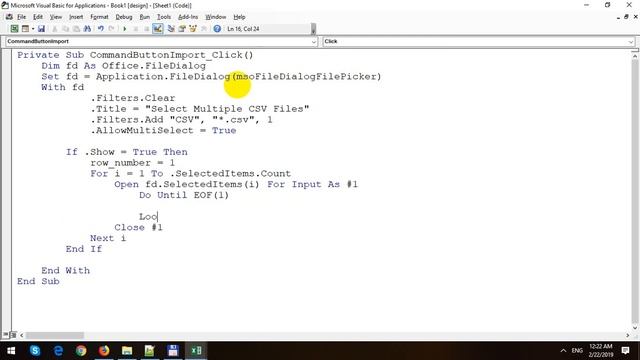Open the Properties Window icon
Screen dimensions: 640x360
click(x=182, y=29)
